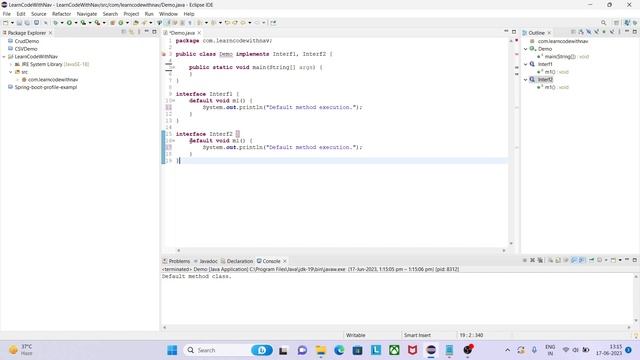Viewport: 640px width, 360px height.
Task: Click the Eclipse IDE icon in the taskbar
Action: coord(431,350)
